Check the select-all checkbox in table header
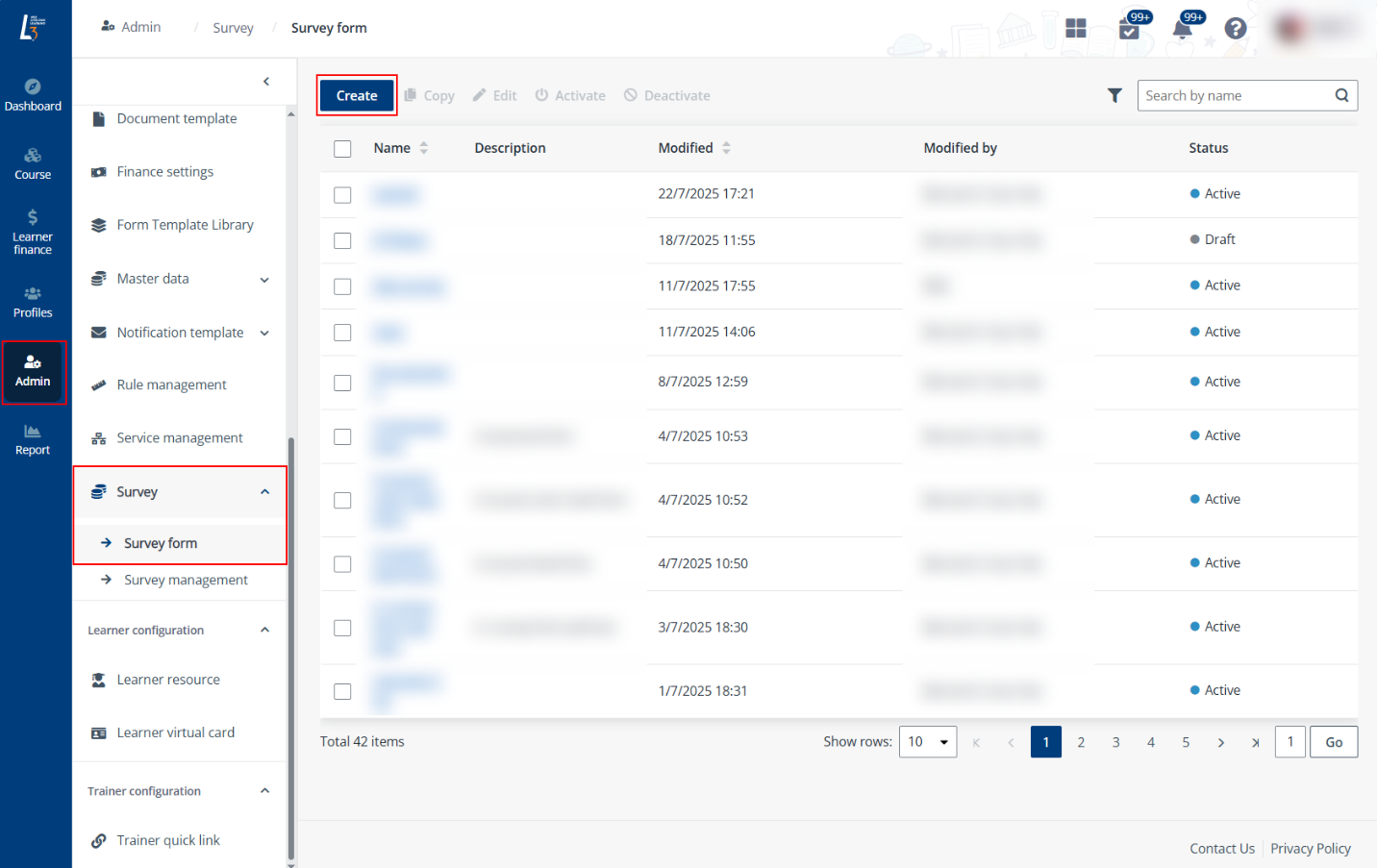 [x=342, y=148]
